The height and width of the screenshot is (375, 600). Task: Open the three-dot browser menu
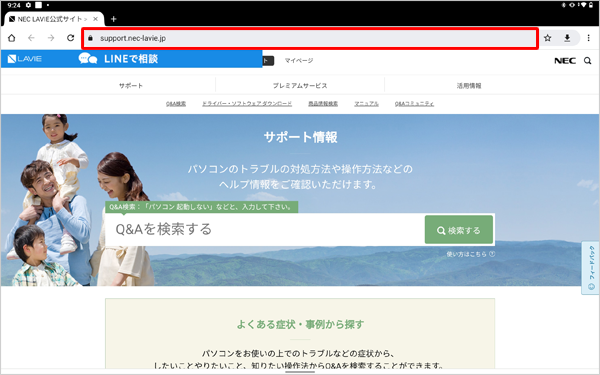click(x=589, y=38)
